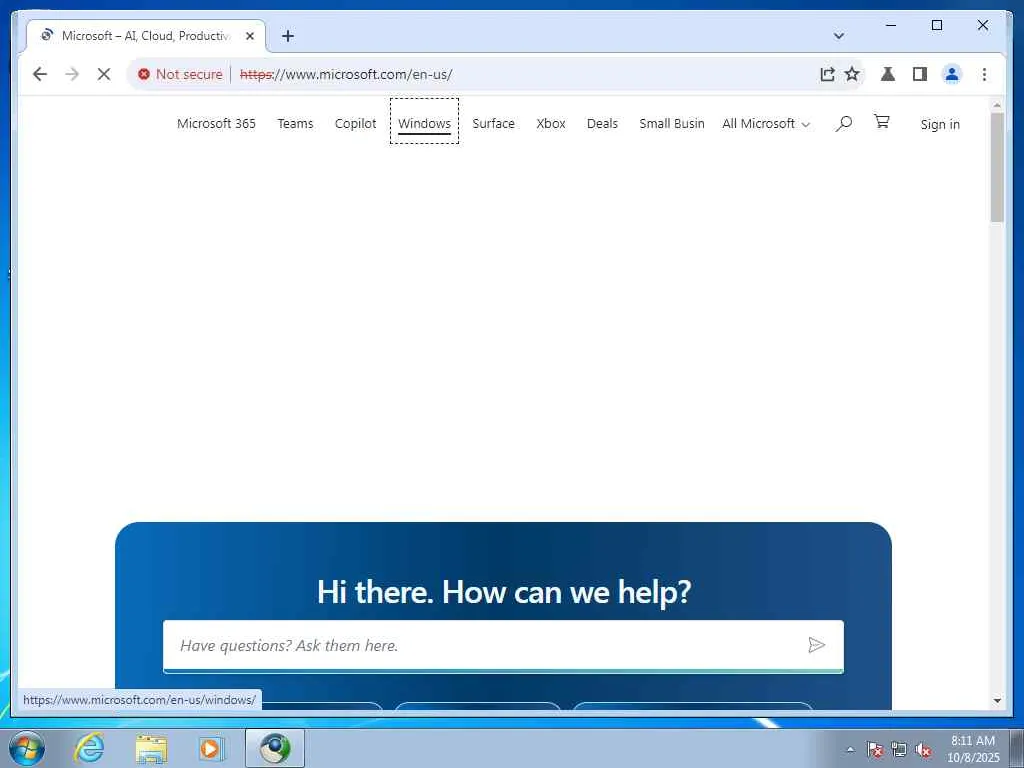Close the Microsoft tab
The width and height of the screenshot is (1024, 768).
(249, 36)
